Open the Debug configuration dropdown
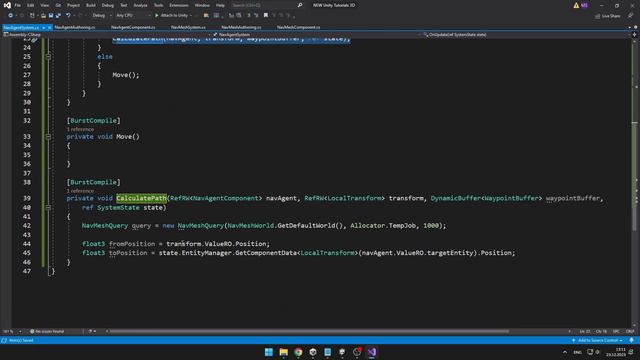 point(102,16)
